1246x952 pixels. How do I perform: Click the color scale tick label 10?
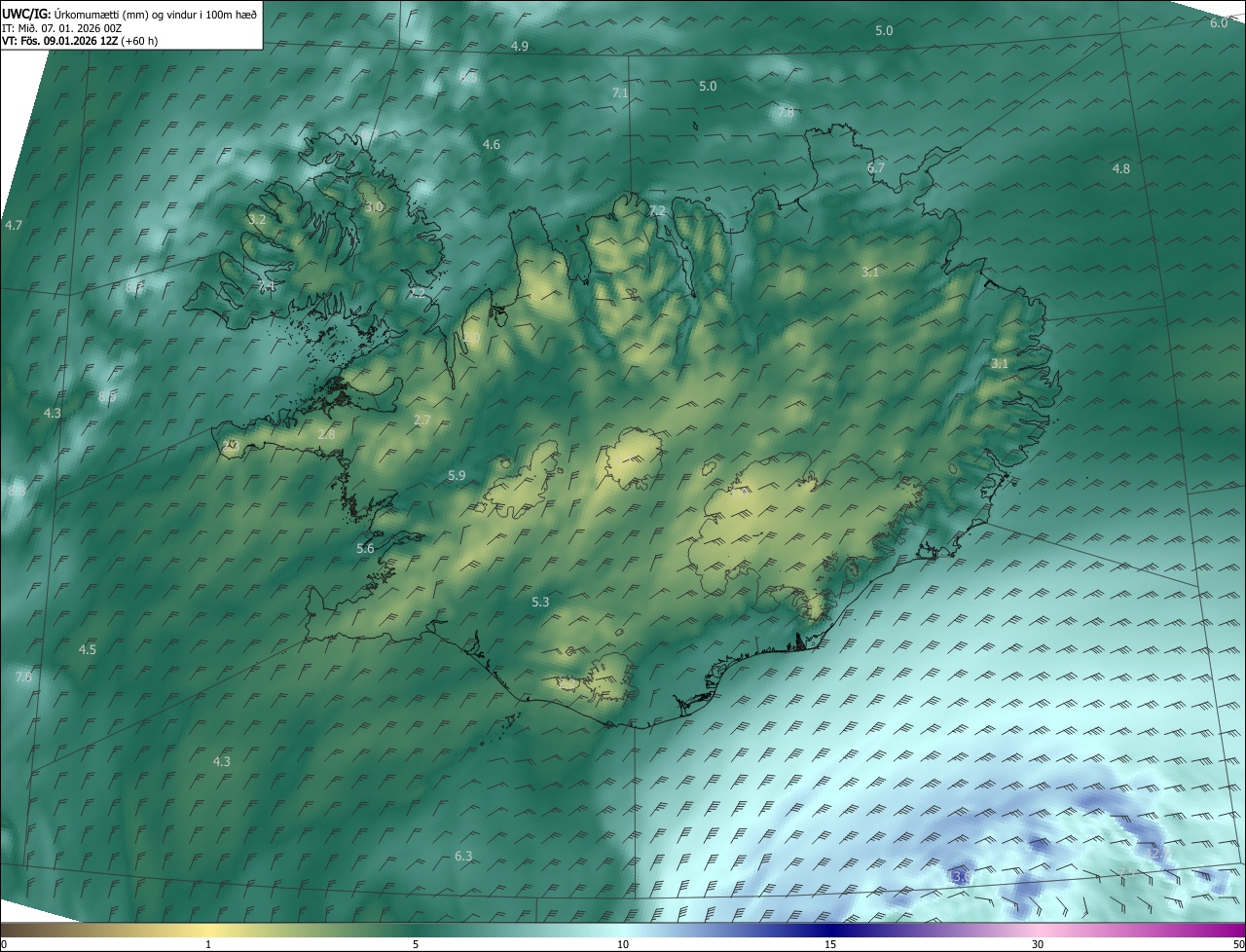(623, 944)
